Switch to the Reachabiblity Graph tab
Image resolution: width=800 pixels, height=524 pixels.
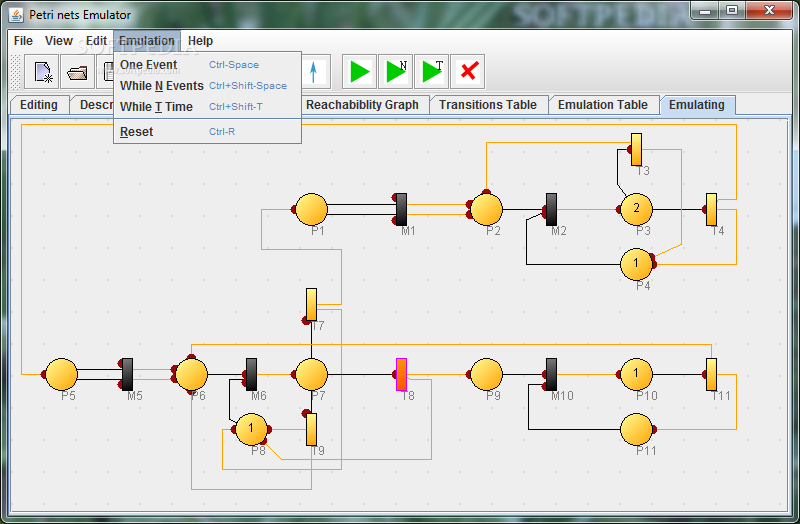pos(362,105)
